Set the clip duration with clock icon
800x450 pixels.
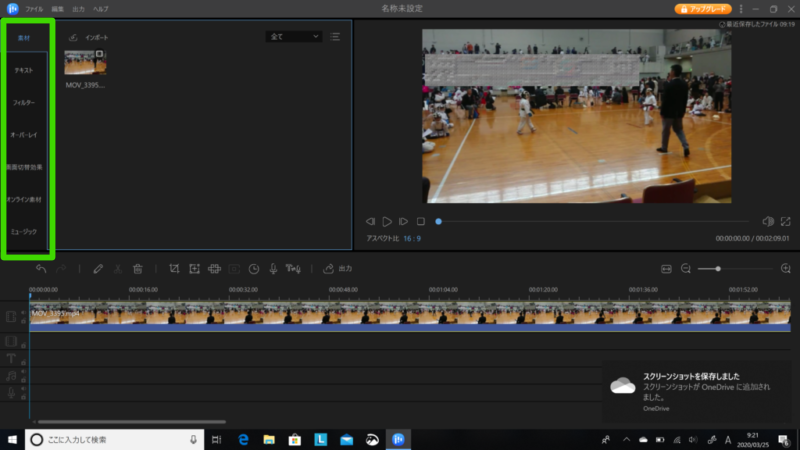pos(254,269)
